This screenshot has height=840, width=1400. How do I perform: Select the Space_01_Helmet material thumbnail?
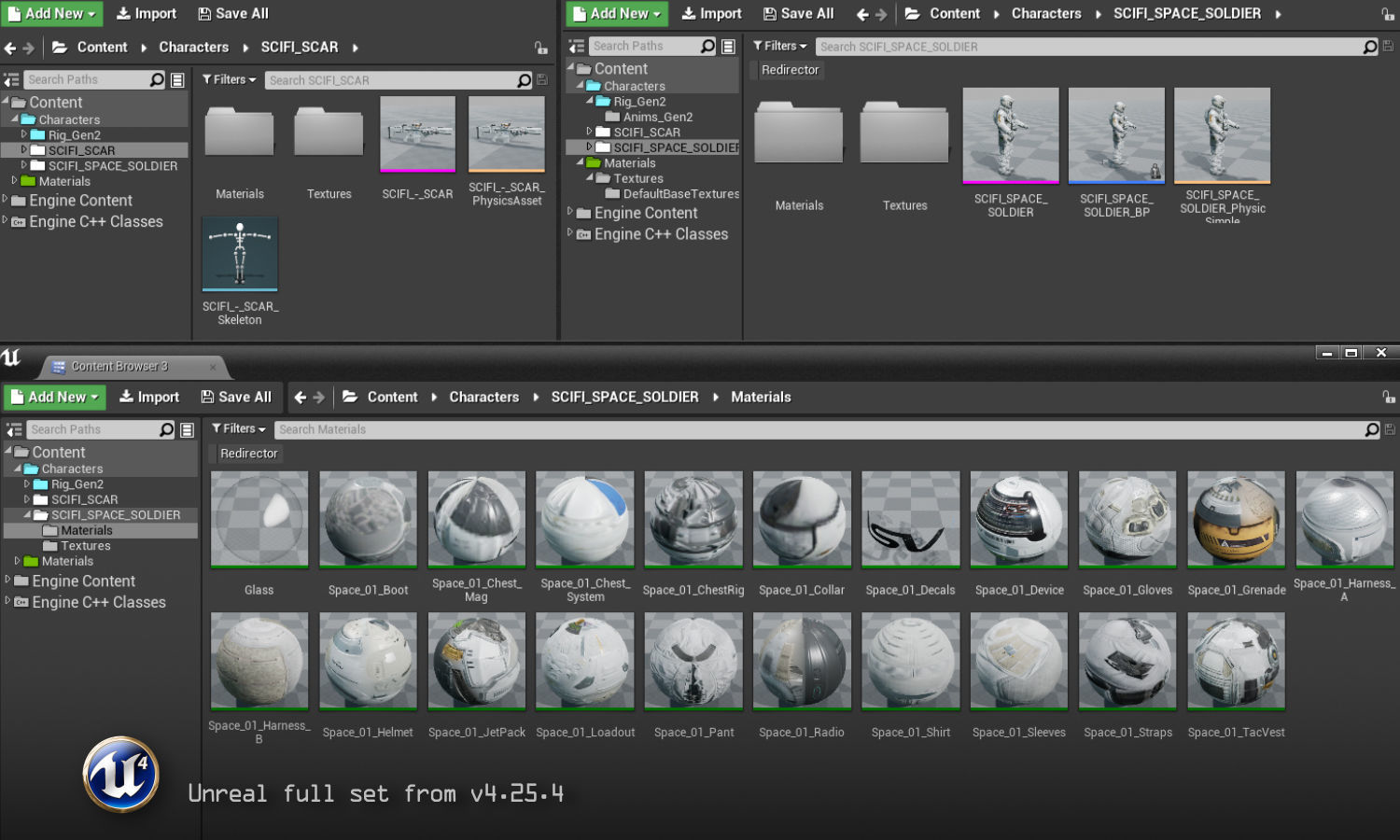[368, 661]
